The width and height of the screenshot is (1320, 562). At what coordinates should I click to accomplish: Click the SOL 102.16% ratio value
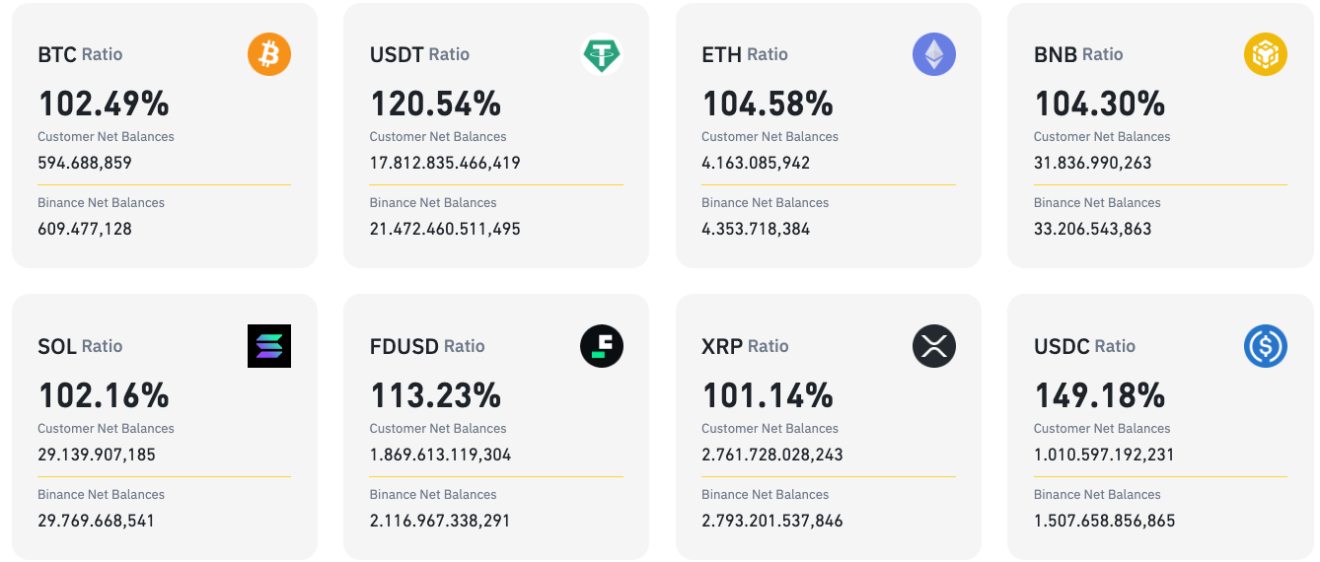coord(103,395)
